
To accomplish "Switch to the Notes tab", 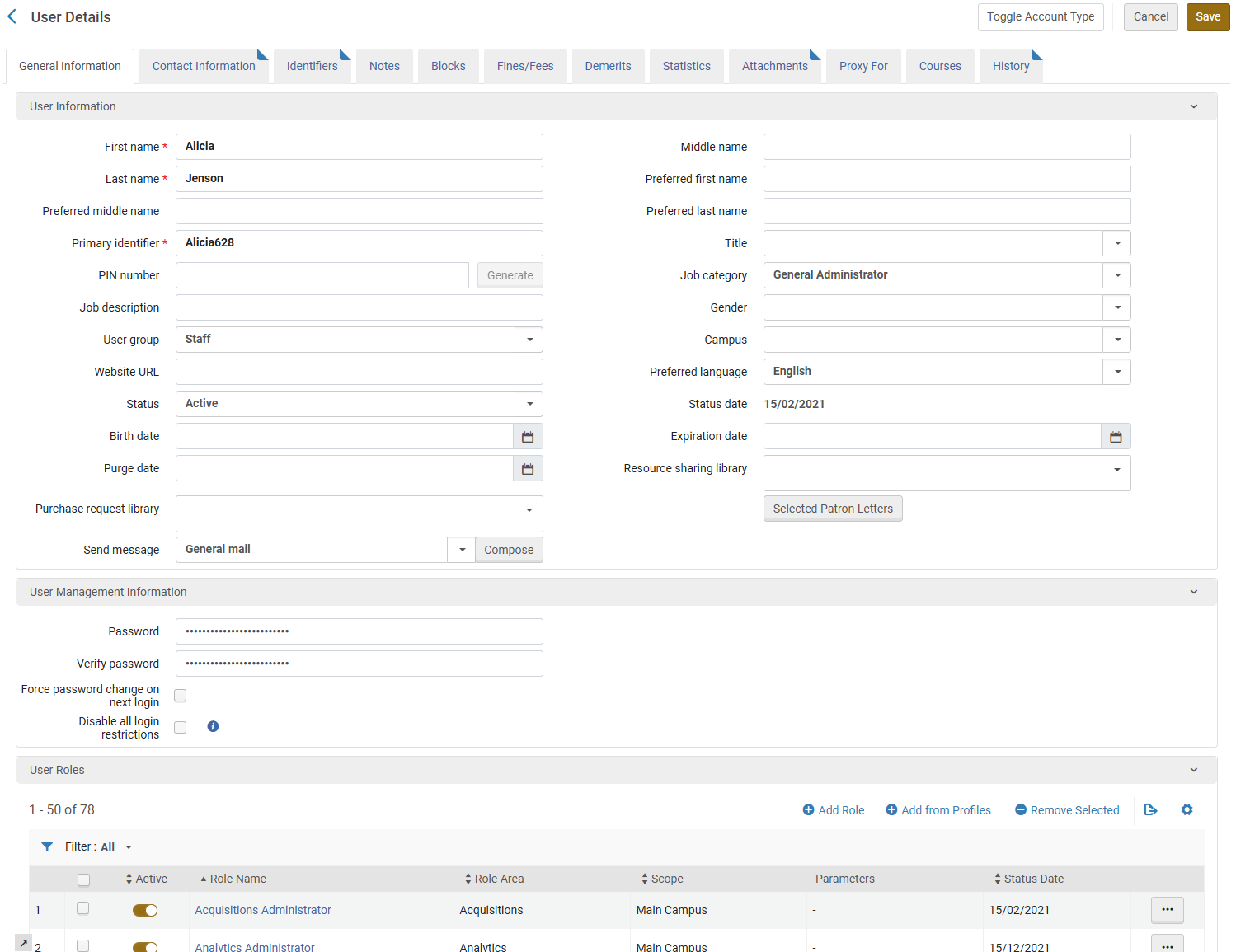I will coord(384,66).
